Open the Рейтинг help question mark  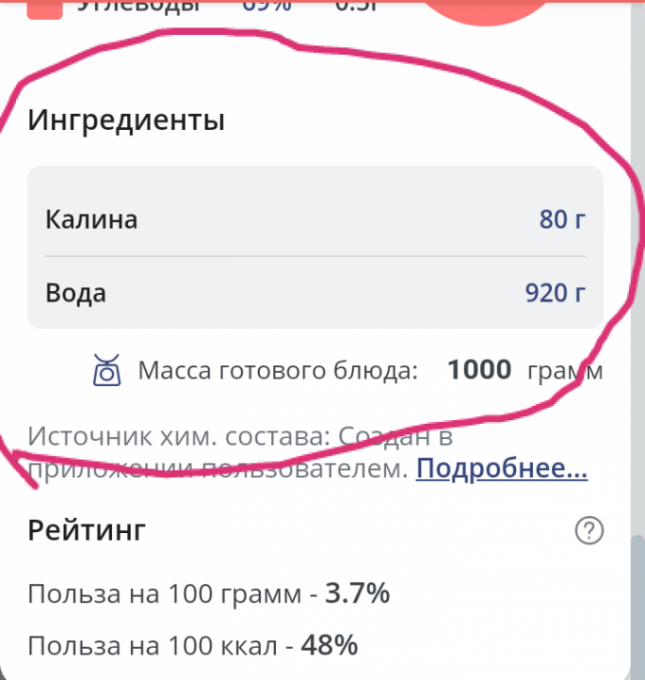pyautogui.click(x=589, y=530)
